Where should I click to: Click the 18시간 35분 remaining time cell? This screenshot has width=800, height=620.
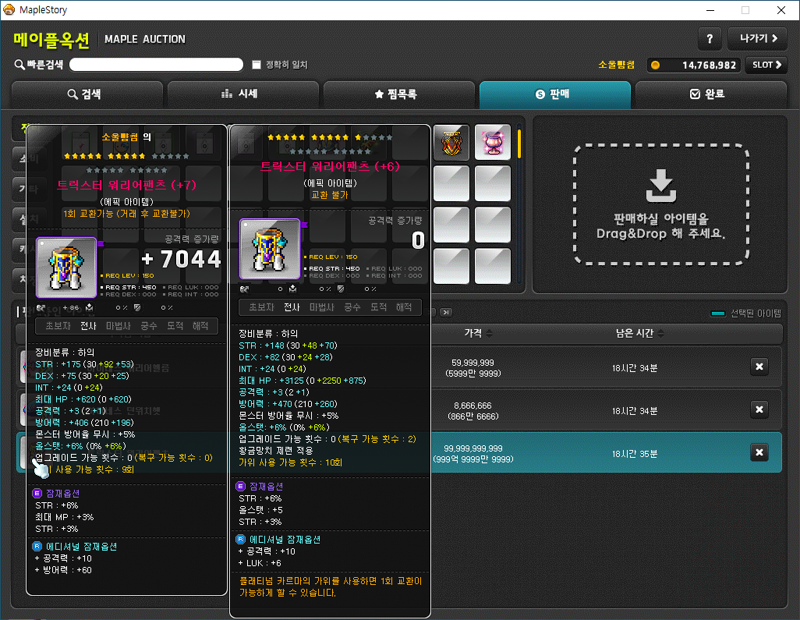pos(634,454)
